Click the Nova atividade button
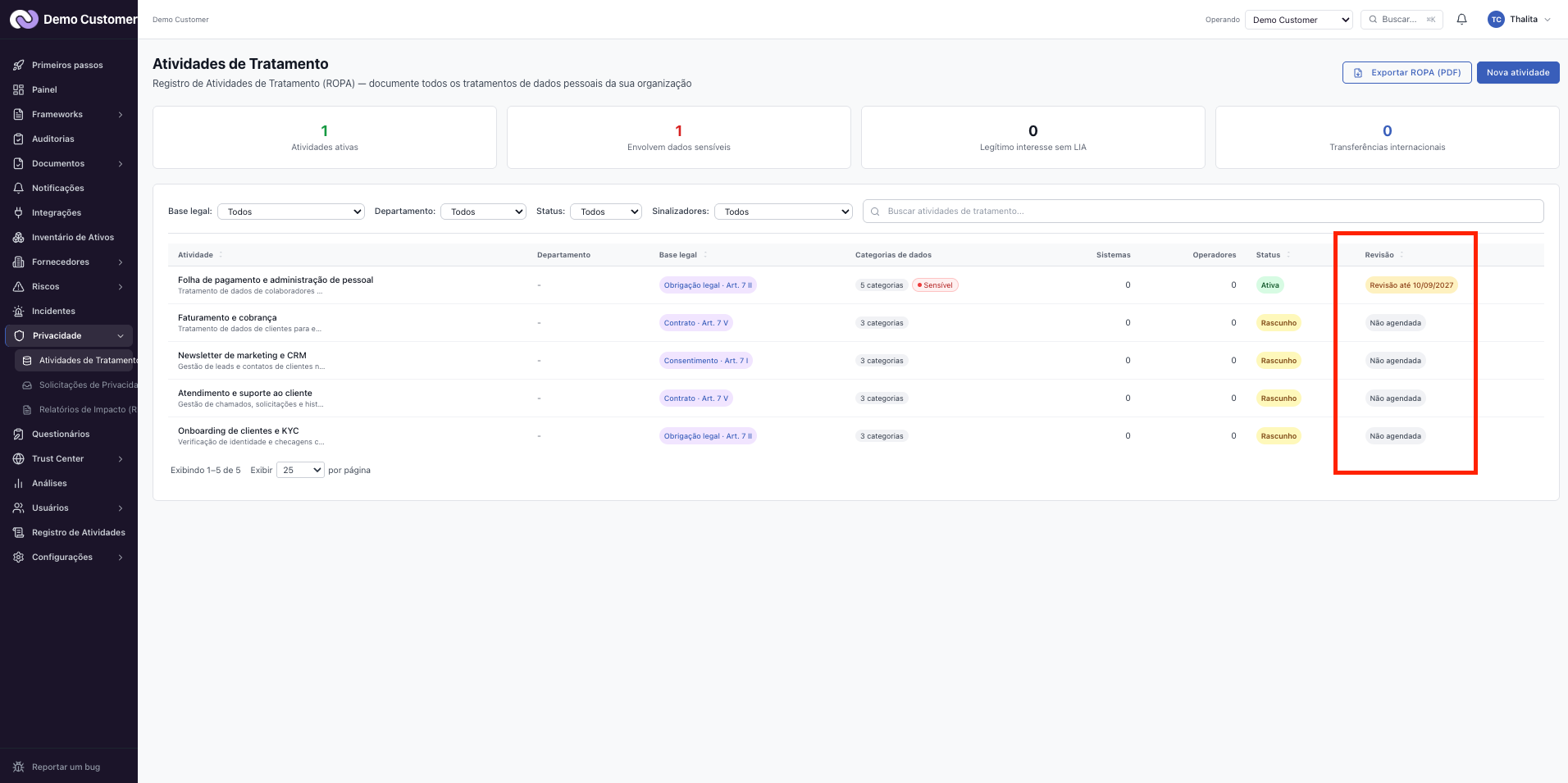The height and width of the screenshot is (783, 1568). click(x=1518, y=72)
